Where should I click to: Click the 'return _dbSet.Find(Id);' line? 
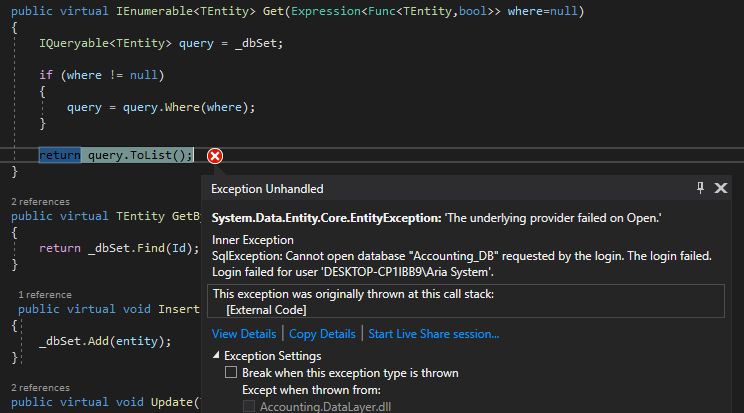click(x=115, y=248)
